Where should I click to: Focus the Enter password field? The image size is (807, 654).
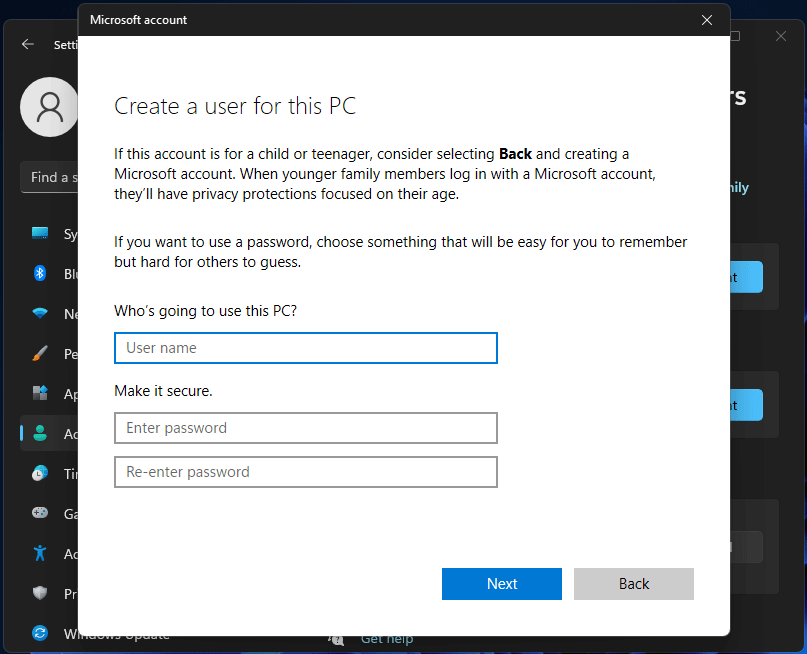pos(305,428)
